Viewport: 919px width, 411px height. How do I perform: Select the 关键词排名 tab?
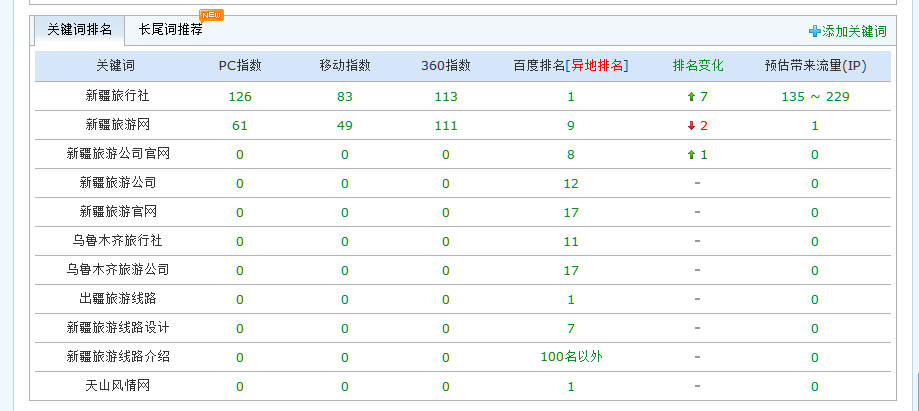79,30
